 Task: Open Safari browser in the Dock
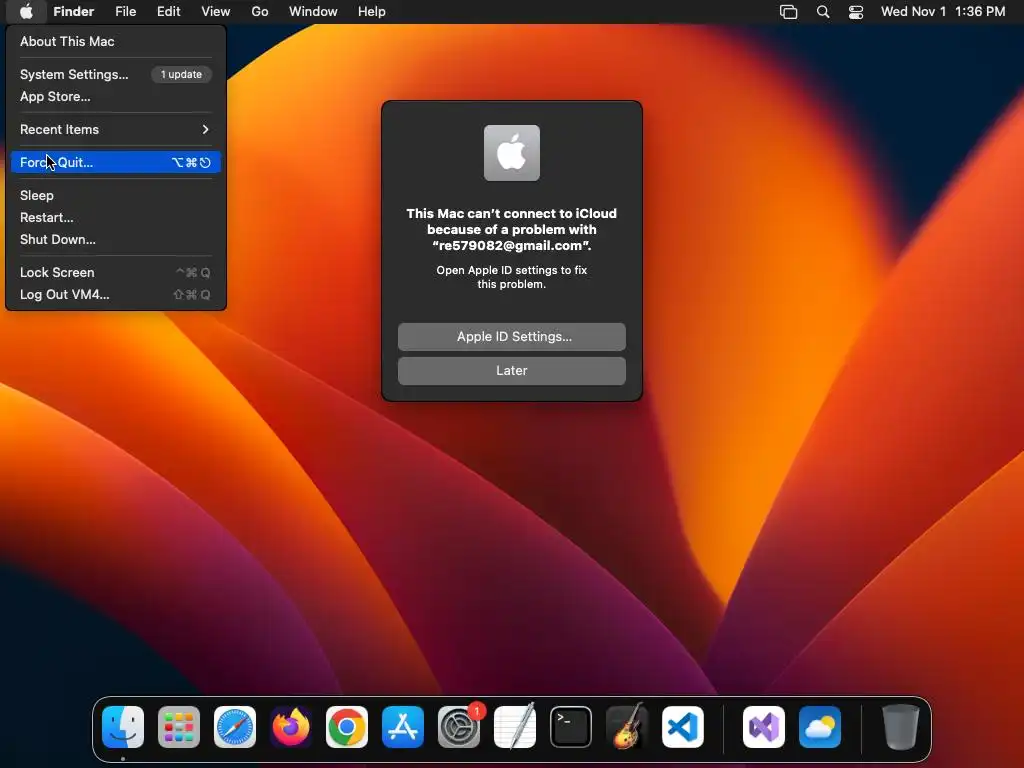point(235,727)
